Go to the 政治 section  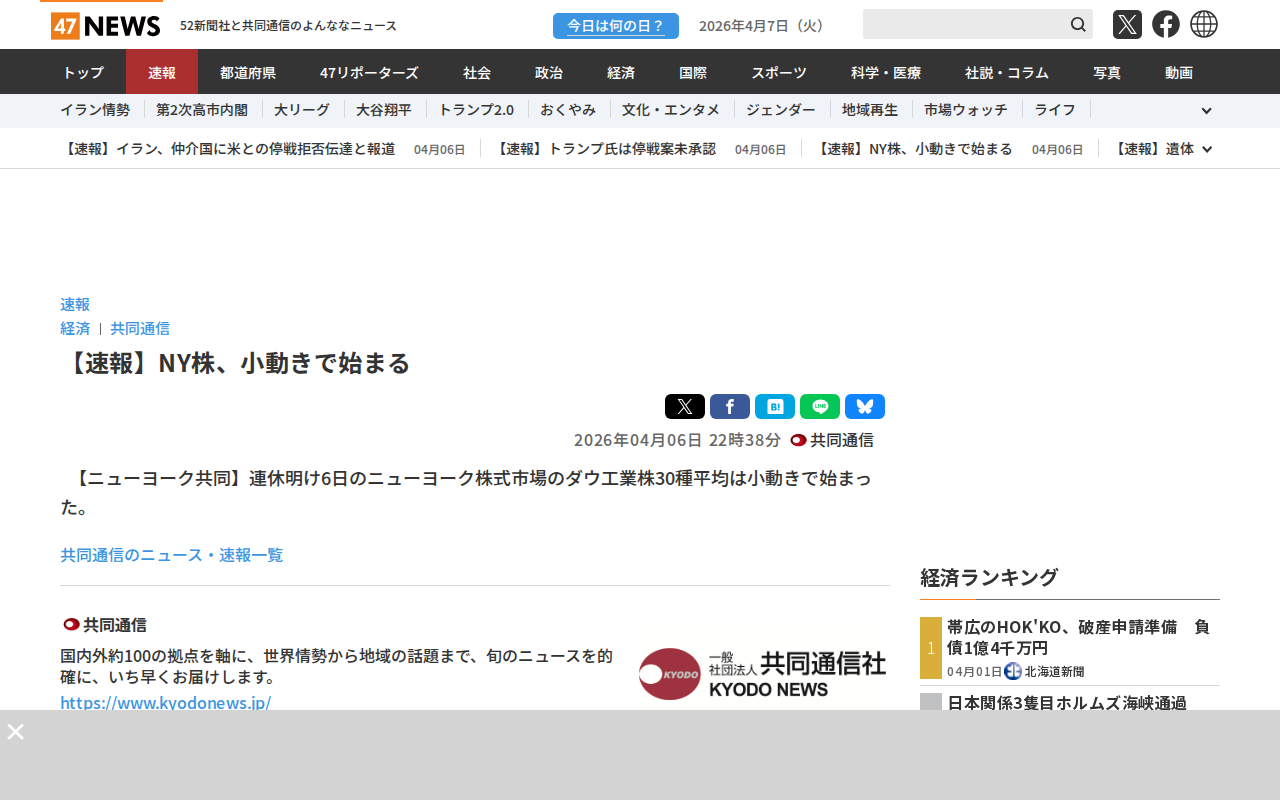(549, 72)
